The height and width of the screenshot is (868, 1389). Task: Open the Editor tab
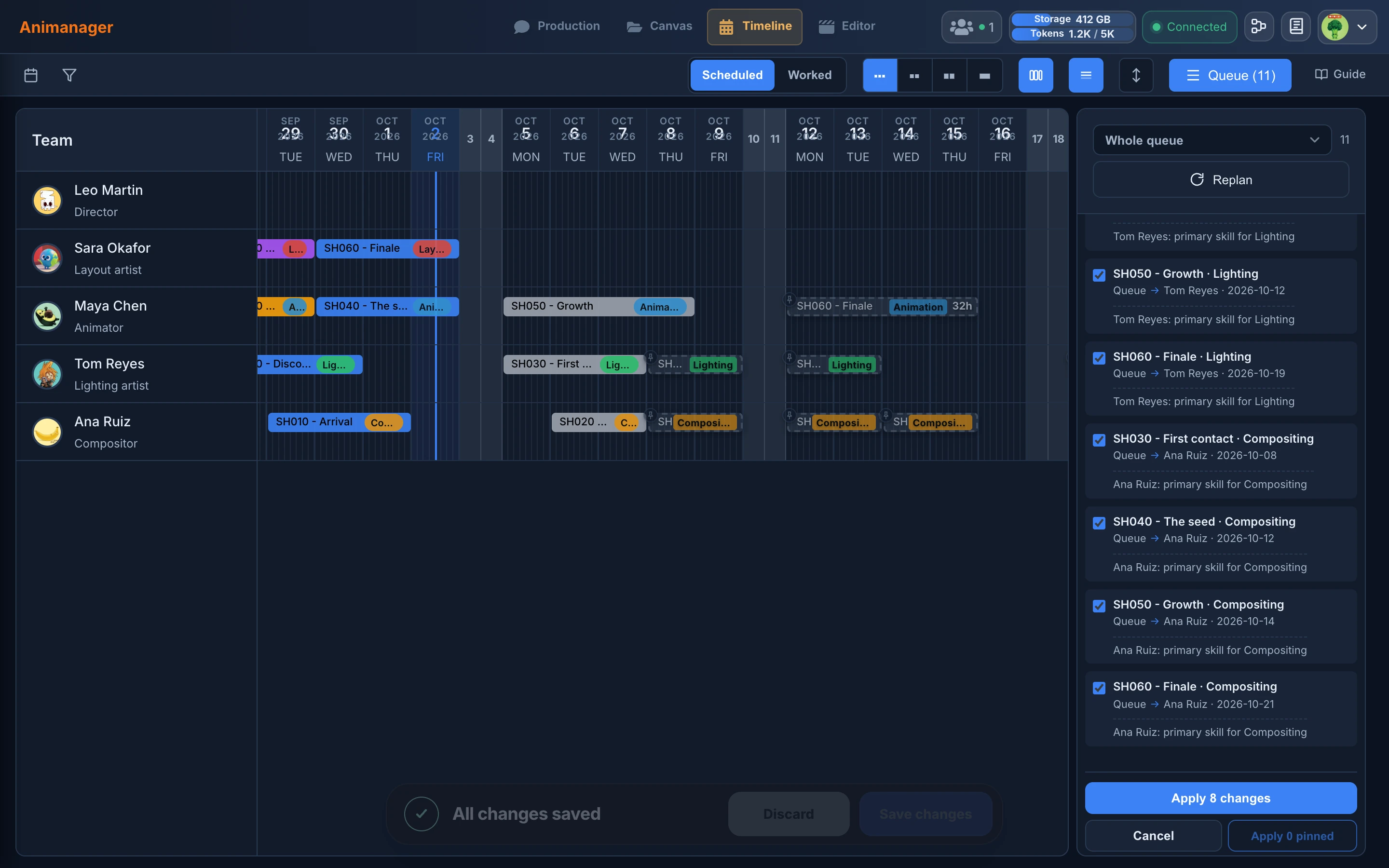(847, 27)
